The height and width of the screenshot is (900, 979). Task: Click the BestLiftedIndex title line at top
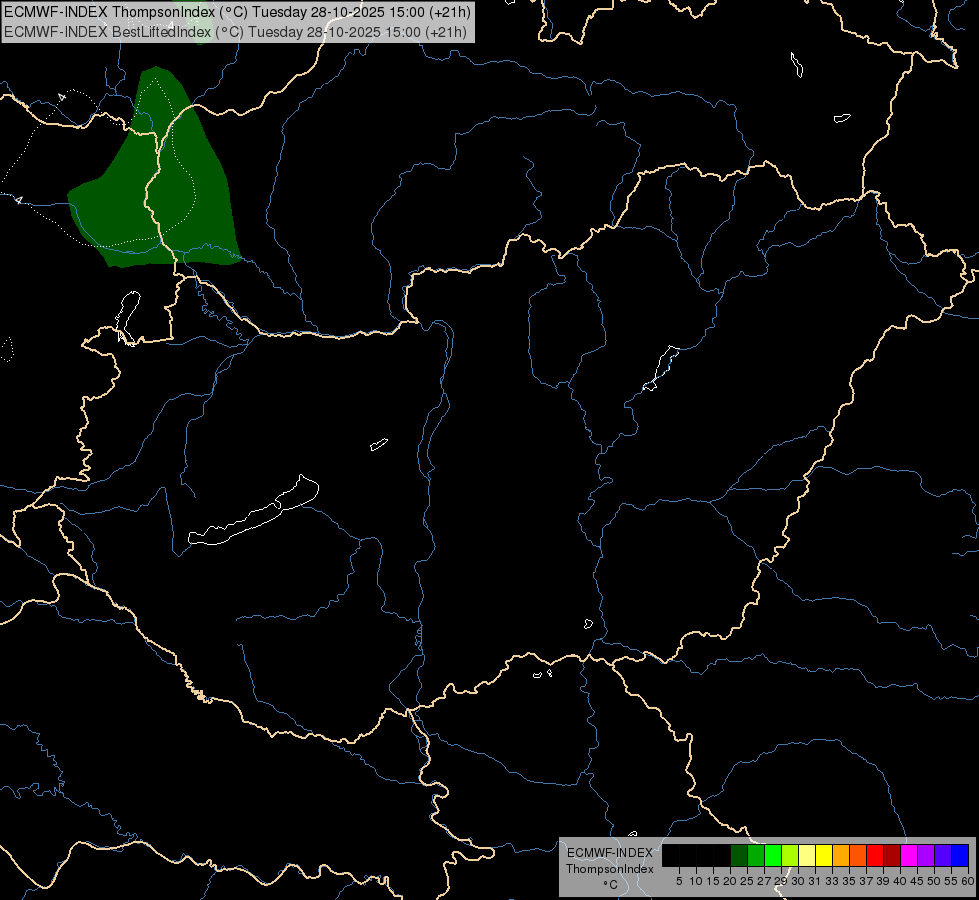pyautogui.click(x=235, y=31)
